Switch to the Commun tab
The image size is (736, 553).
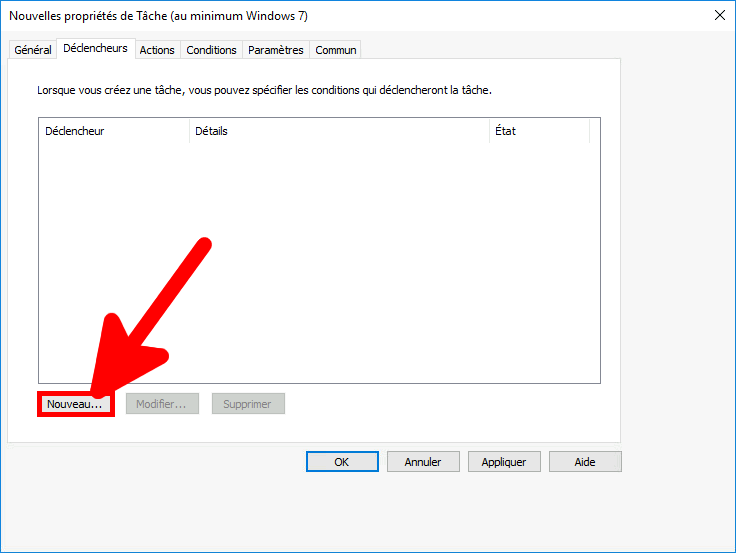[336, 50]
